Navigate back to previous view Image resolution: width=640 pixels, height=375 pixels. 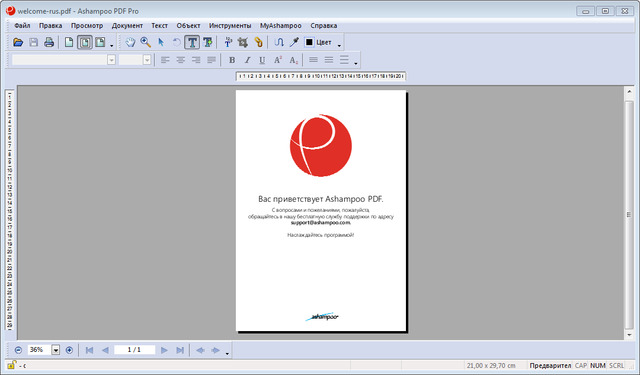pos(200,350)
